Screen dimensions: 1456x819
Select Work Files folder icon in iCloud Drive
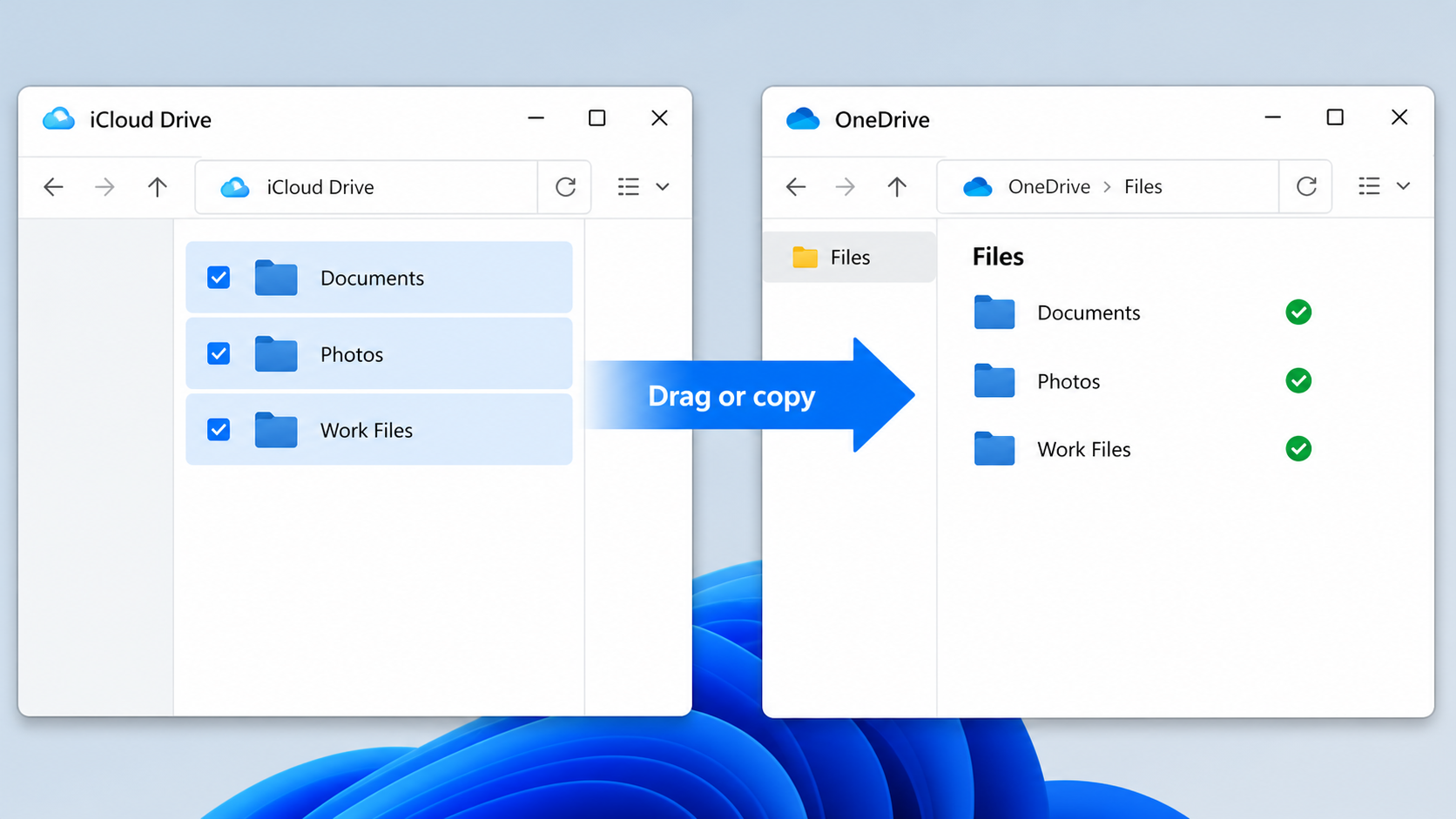pyautogui.click(x=276, y=429)
